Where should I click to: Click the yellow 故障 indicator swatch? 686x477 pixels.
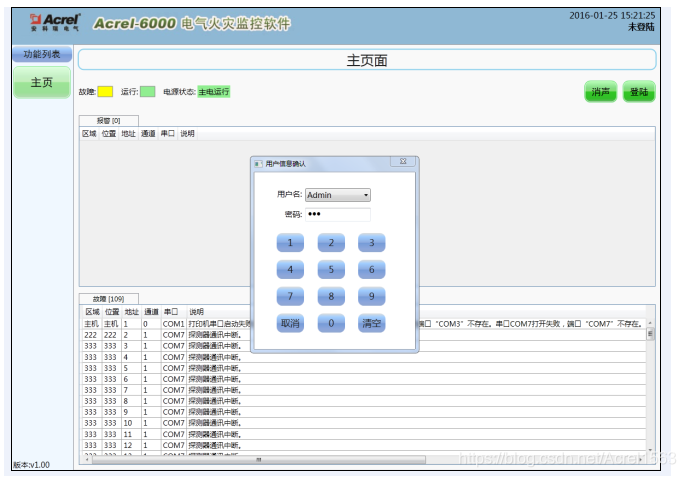pos(105,91)
